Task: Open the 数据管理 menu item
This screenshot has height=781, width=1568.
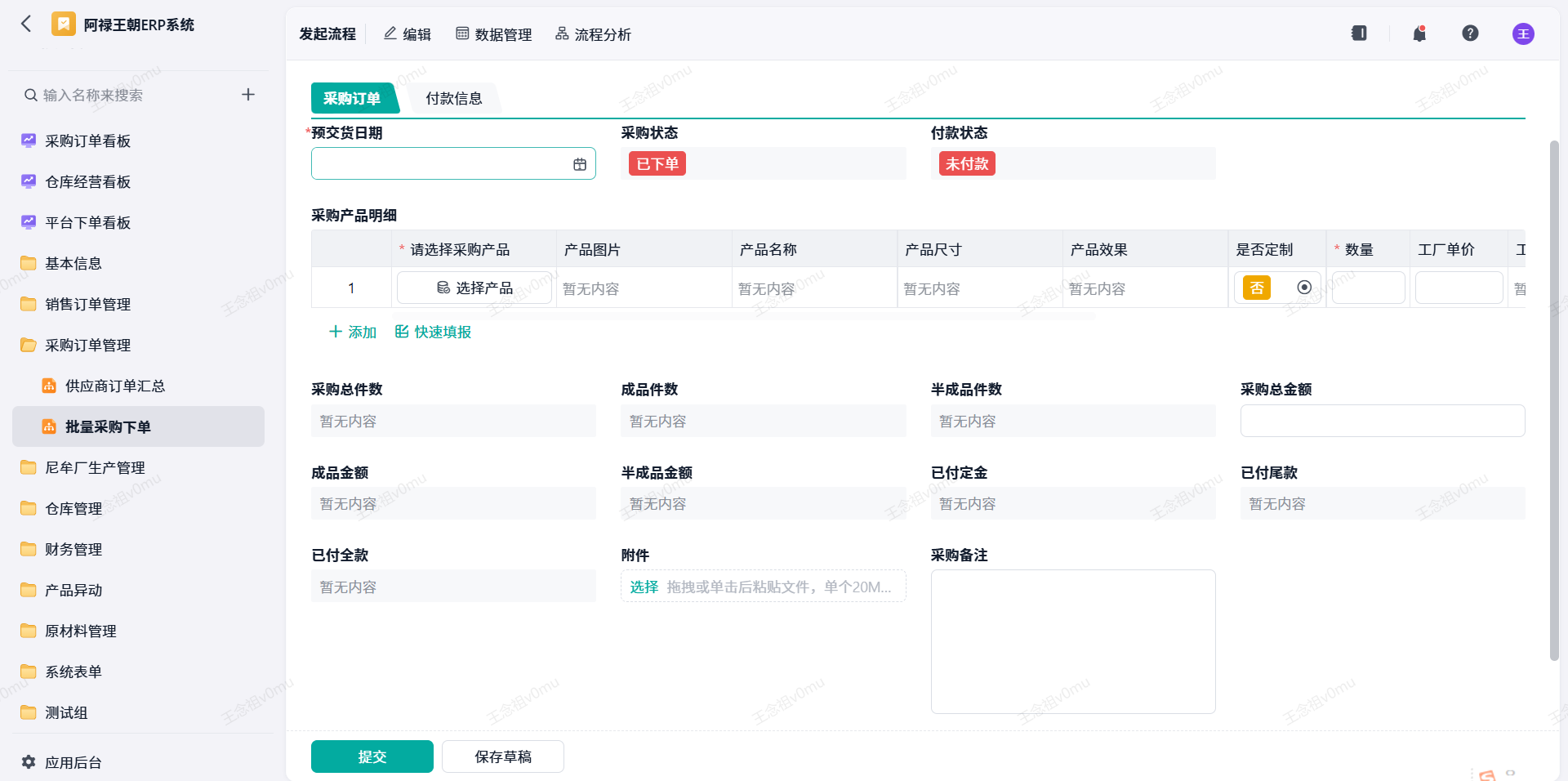Action: point(493,33)
